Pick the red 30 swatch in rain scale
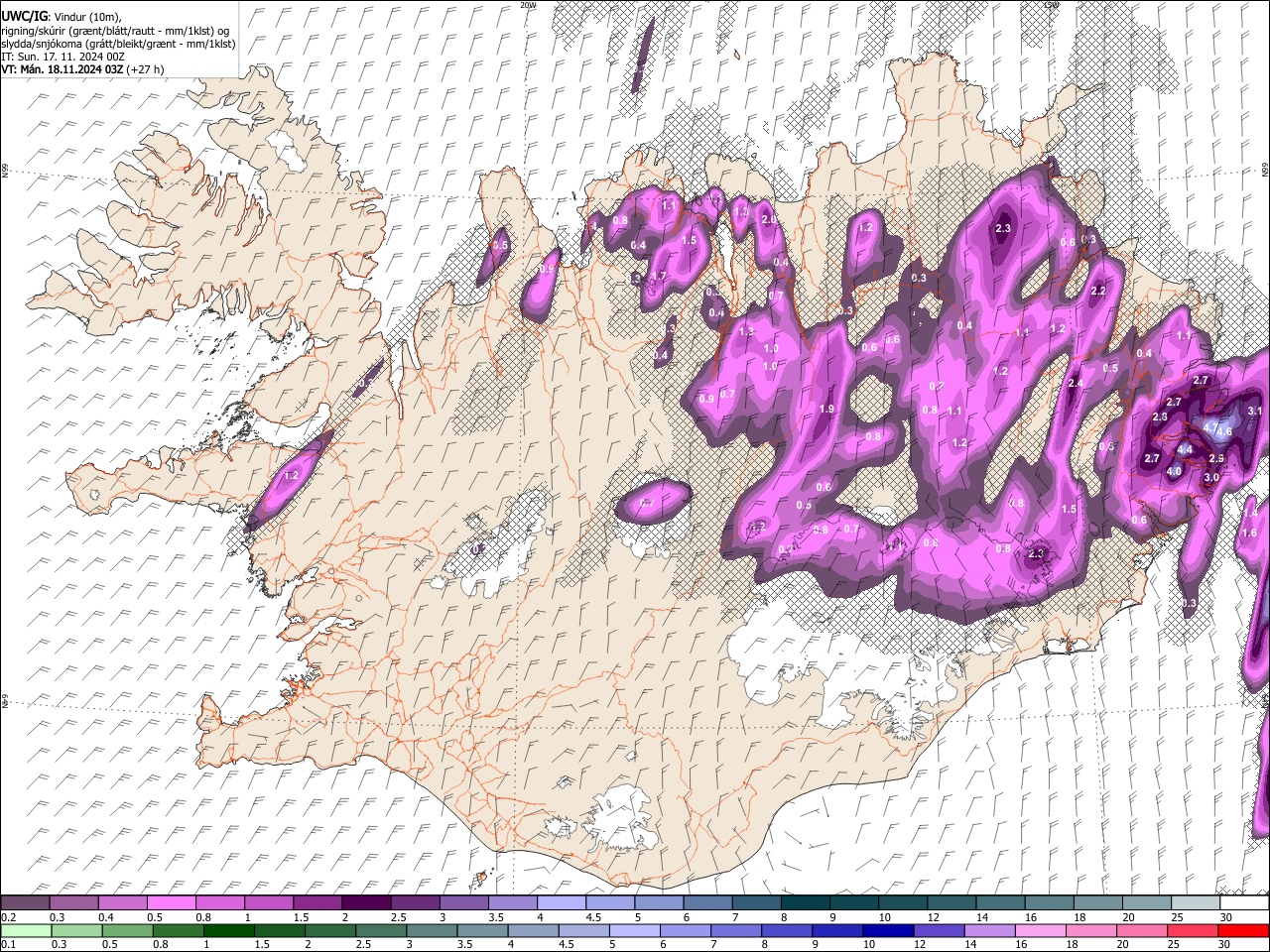1270x952 pixels. [1243, 930]
